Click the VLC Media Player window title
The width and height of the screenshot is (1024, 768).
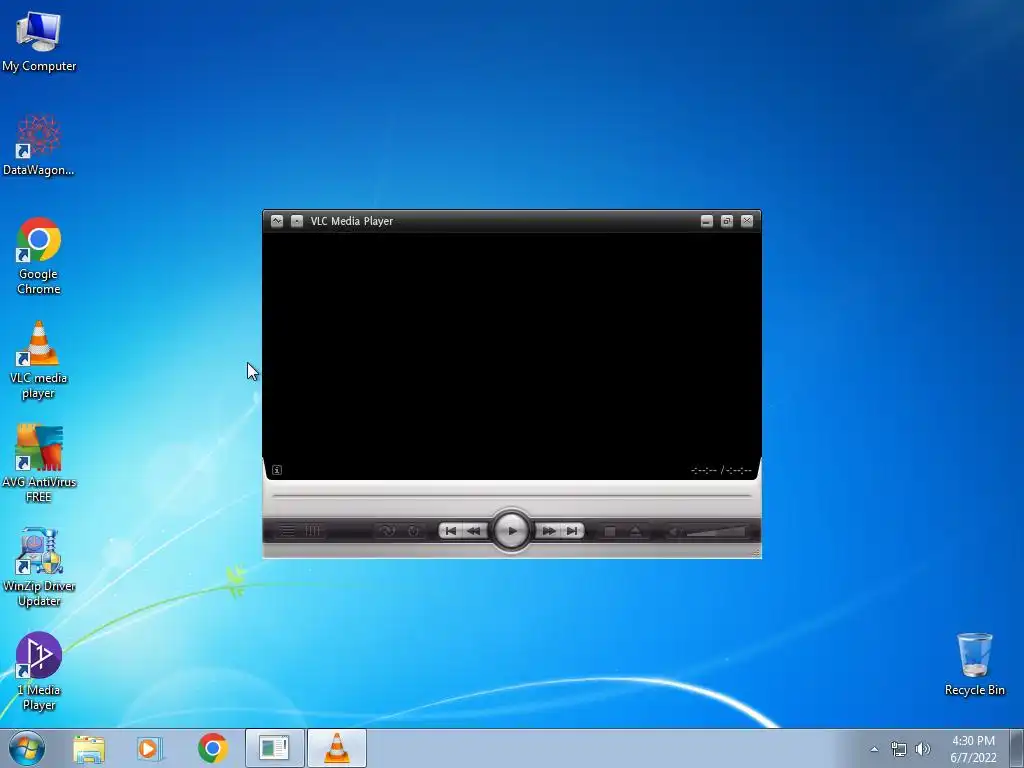click(352, 221)
